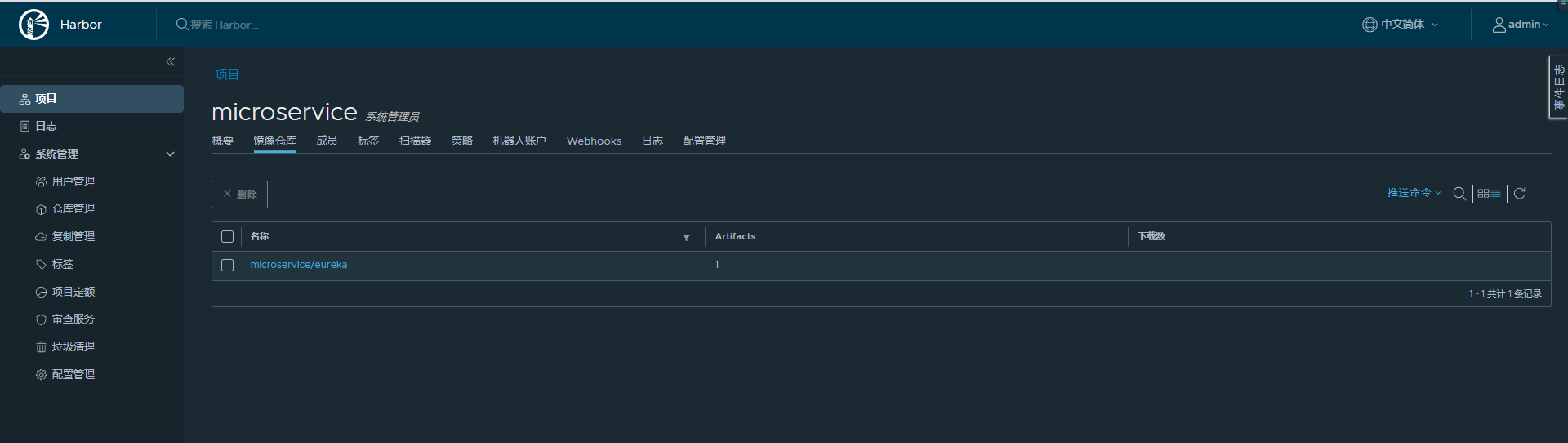Collapse the 系统管理 menu chevron
The image size is (1568, 443).
click(171, 154)
